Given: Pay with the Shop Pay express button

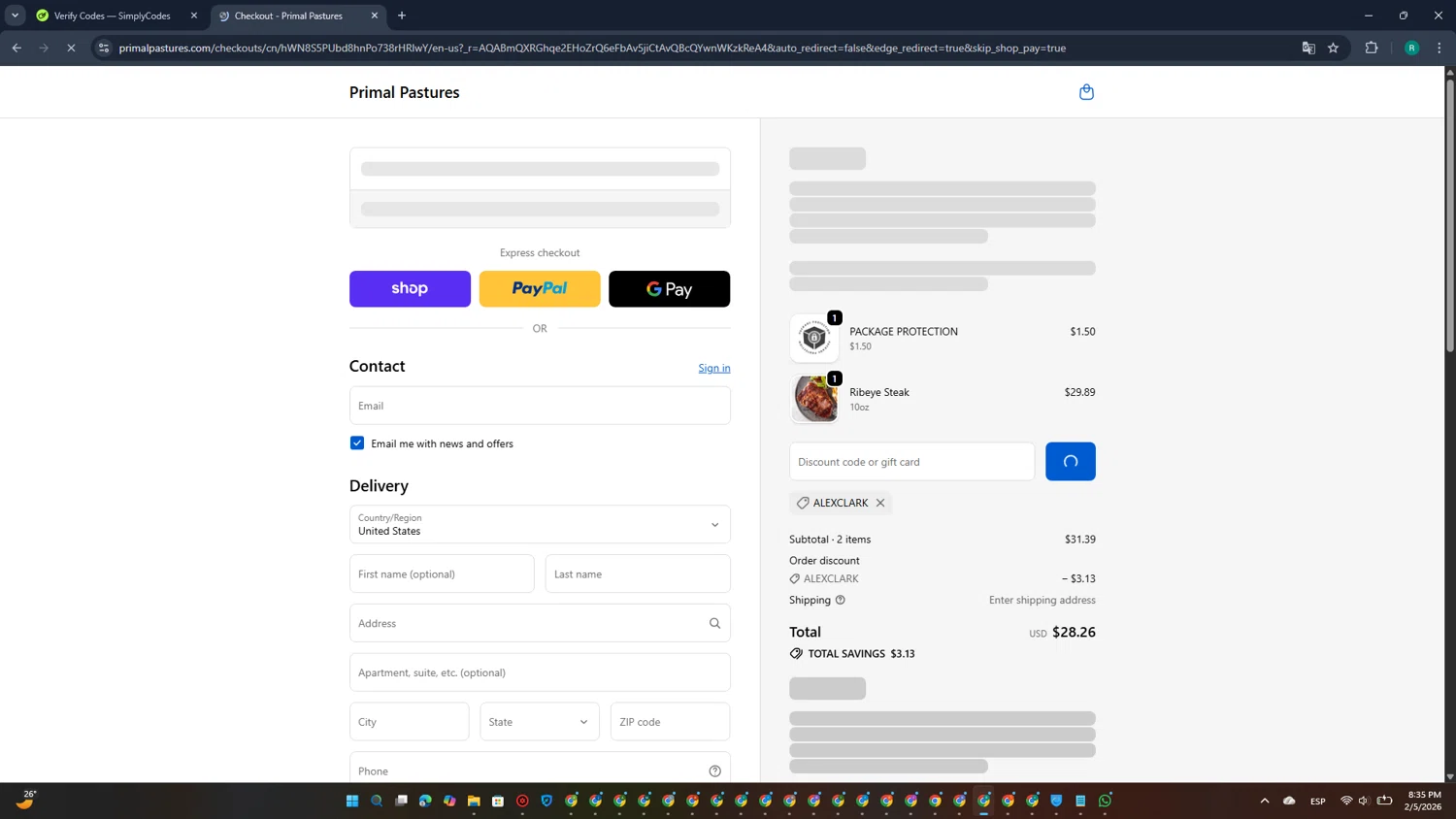Looking at the screenshot, I should [x=410, y=289].
